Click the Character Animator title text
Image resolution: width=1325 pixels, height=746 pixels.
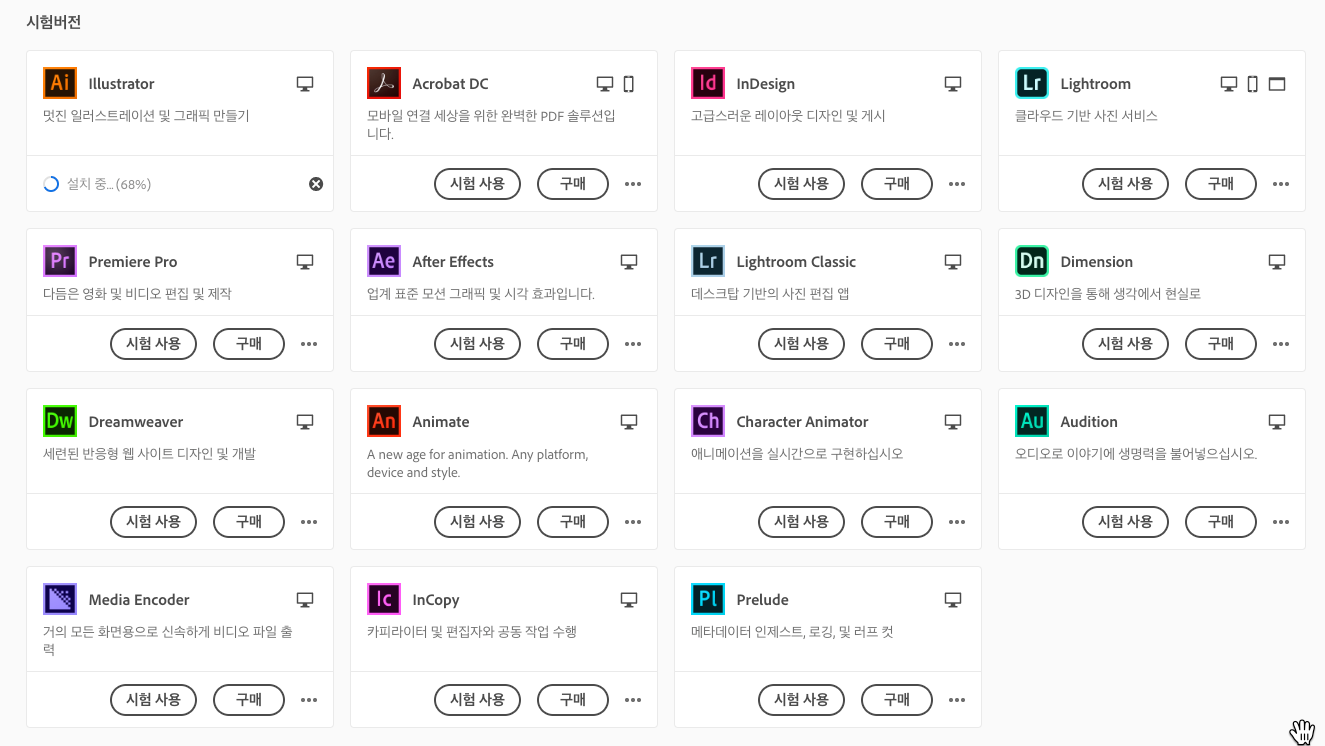tap(802, 422)
